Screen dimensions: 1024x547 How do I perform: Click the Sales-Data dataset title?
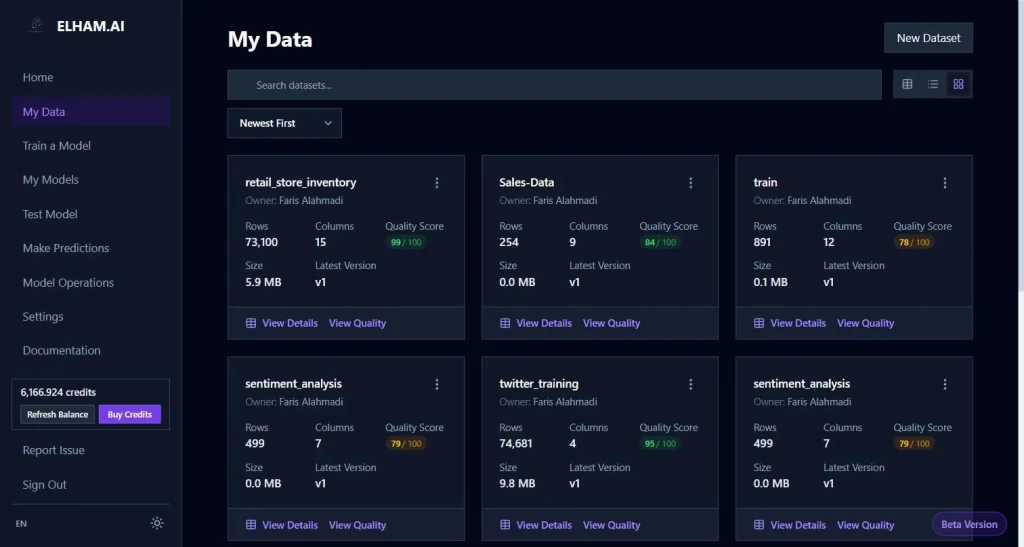click(527, 183)
